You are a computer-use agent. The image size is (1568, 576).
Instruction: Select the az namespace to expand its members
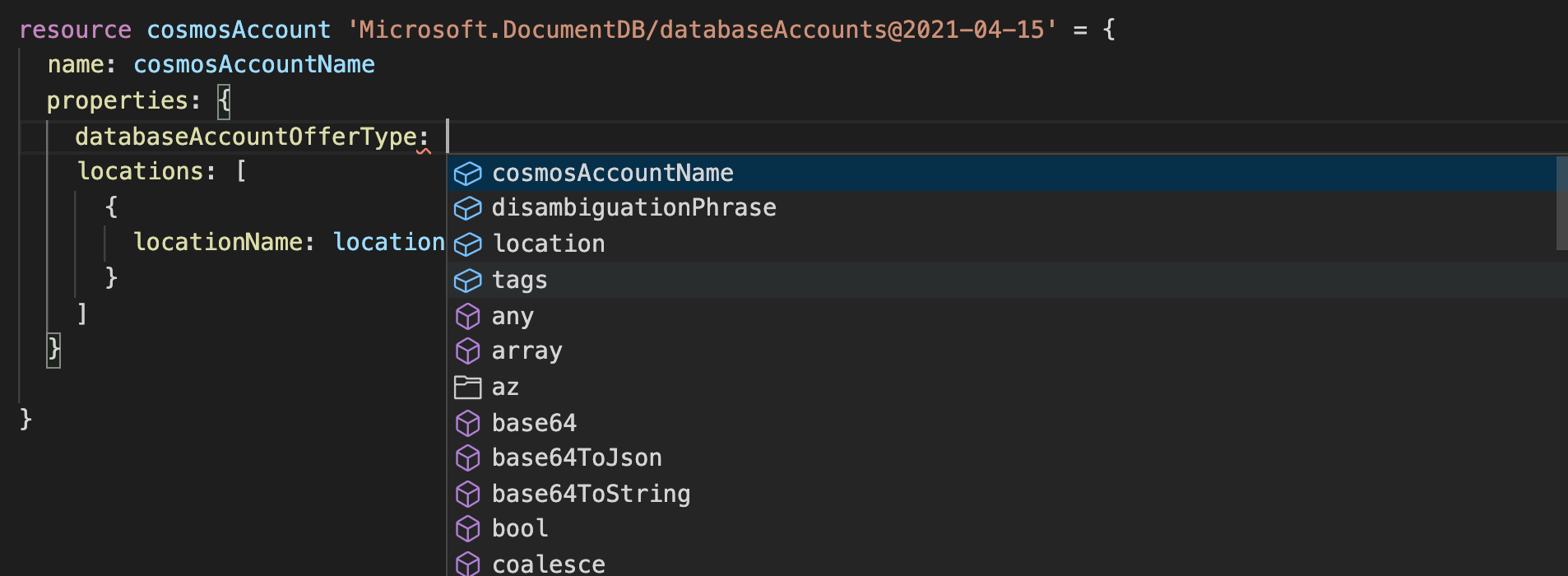click(x=505, y=387)
